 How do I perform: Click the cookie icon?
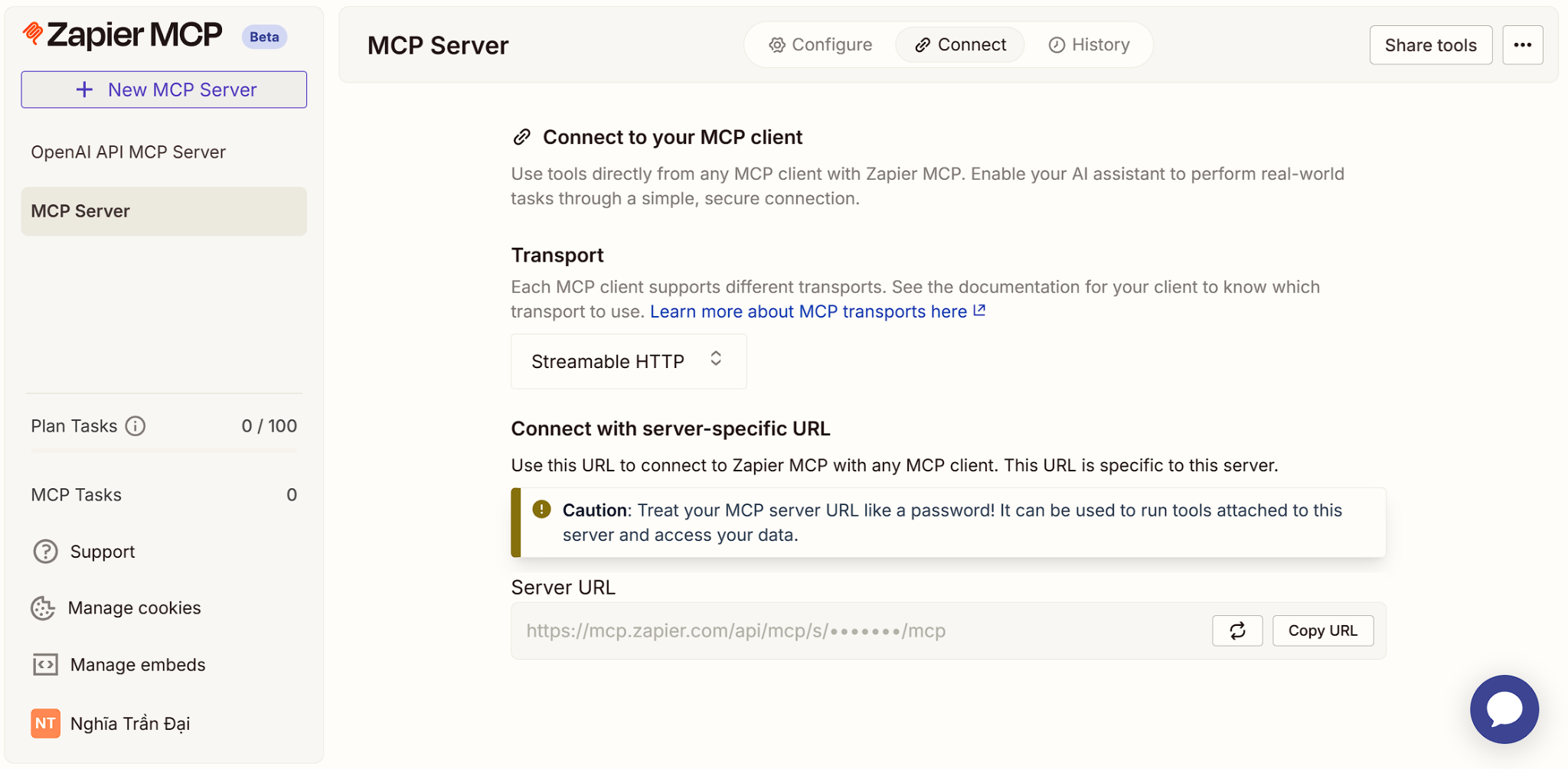coord(43,608)
